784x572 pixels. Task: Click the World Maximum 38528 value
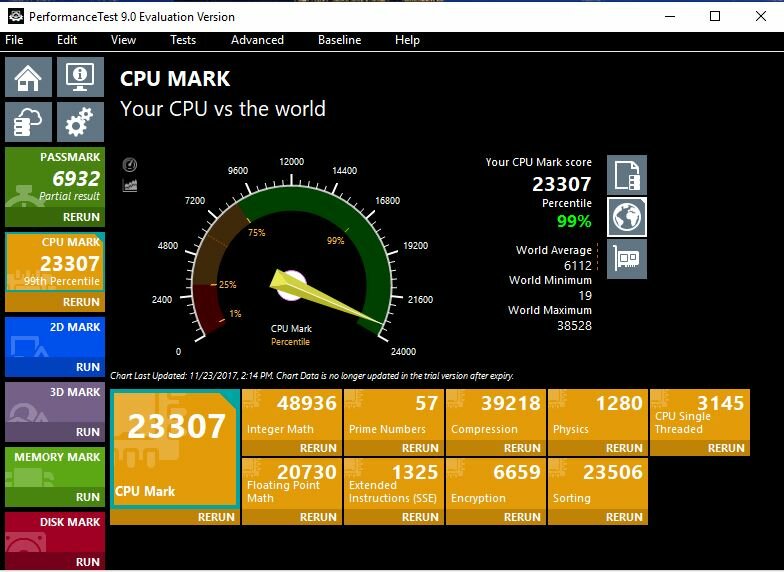(574, 326)
